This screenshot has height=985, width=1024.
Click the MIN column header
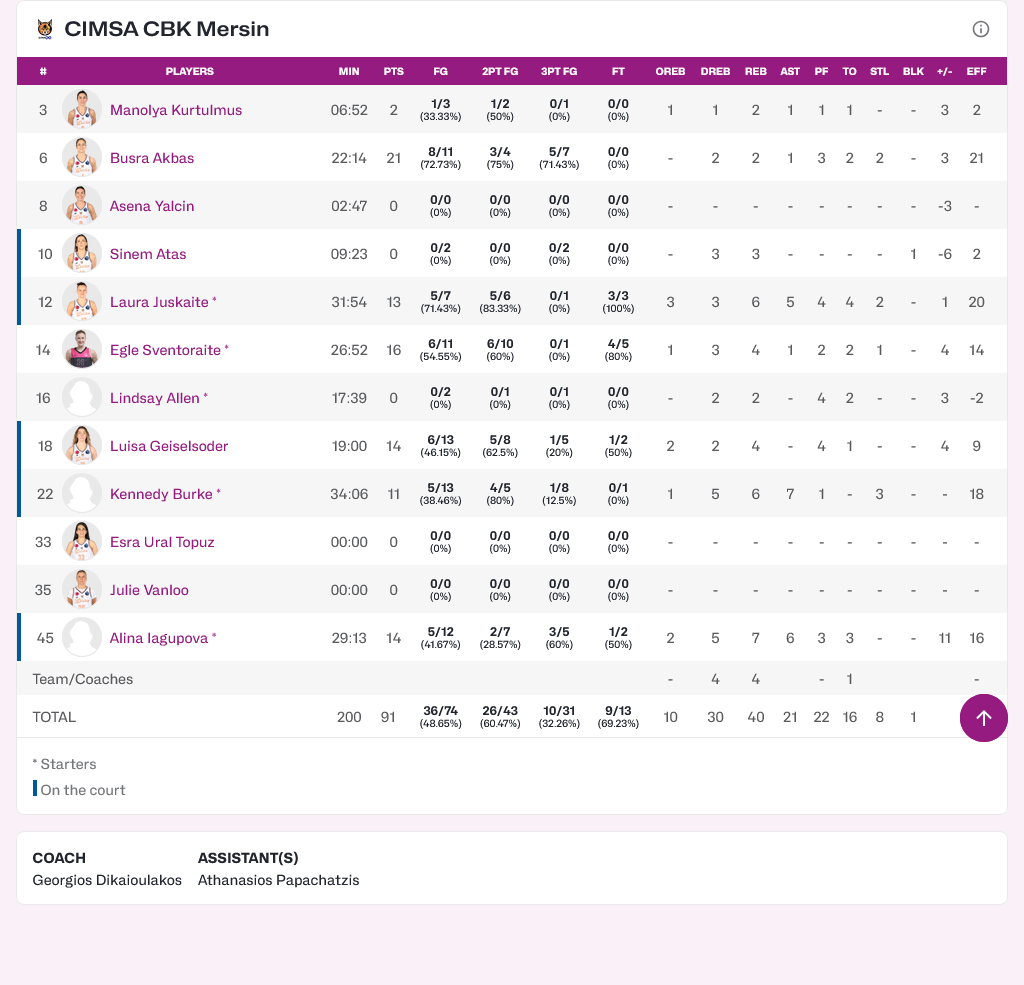pos(349,72)
